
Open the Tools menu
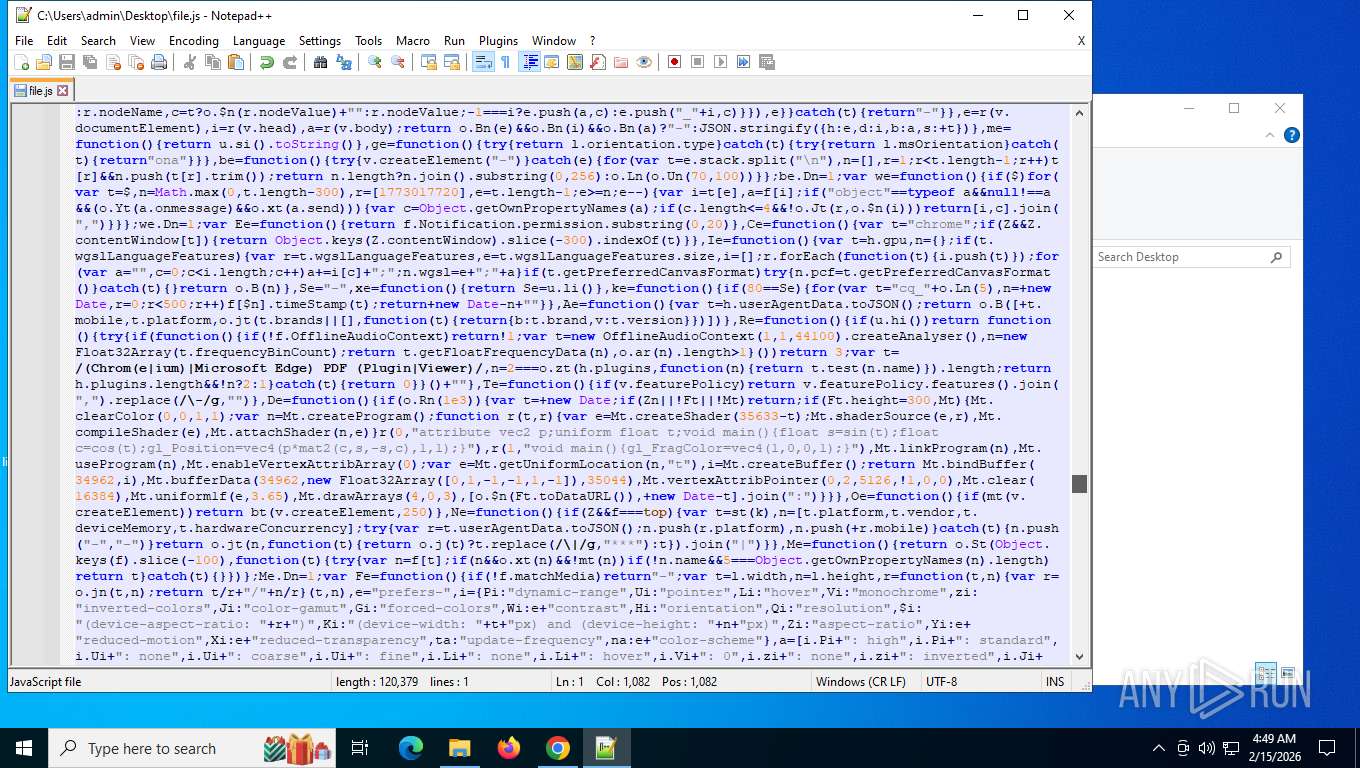click(x=369, y=41)
